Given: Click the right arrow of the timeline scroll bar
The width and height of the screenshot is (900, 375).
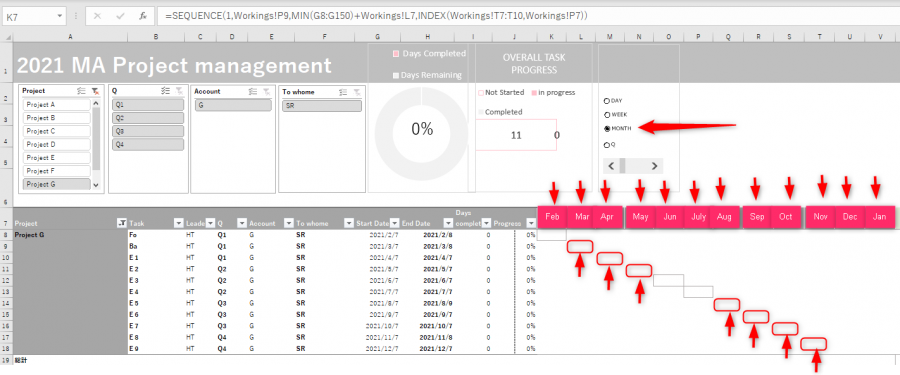Looking at the screenshot, I should pyautogui.click(x=654, y=167).
